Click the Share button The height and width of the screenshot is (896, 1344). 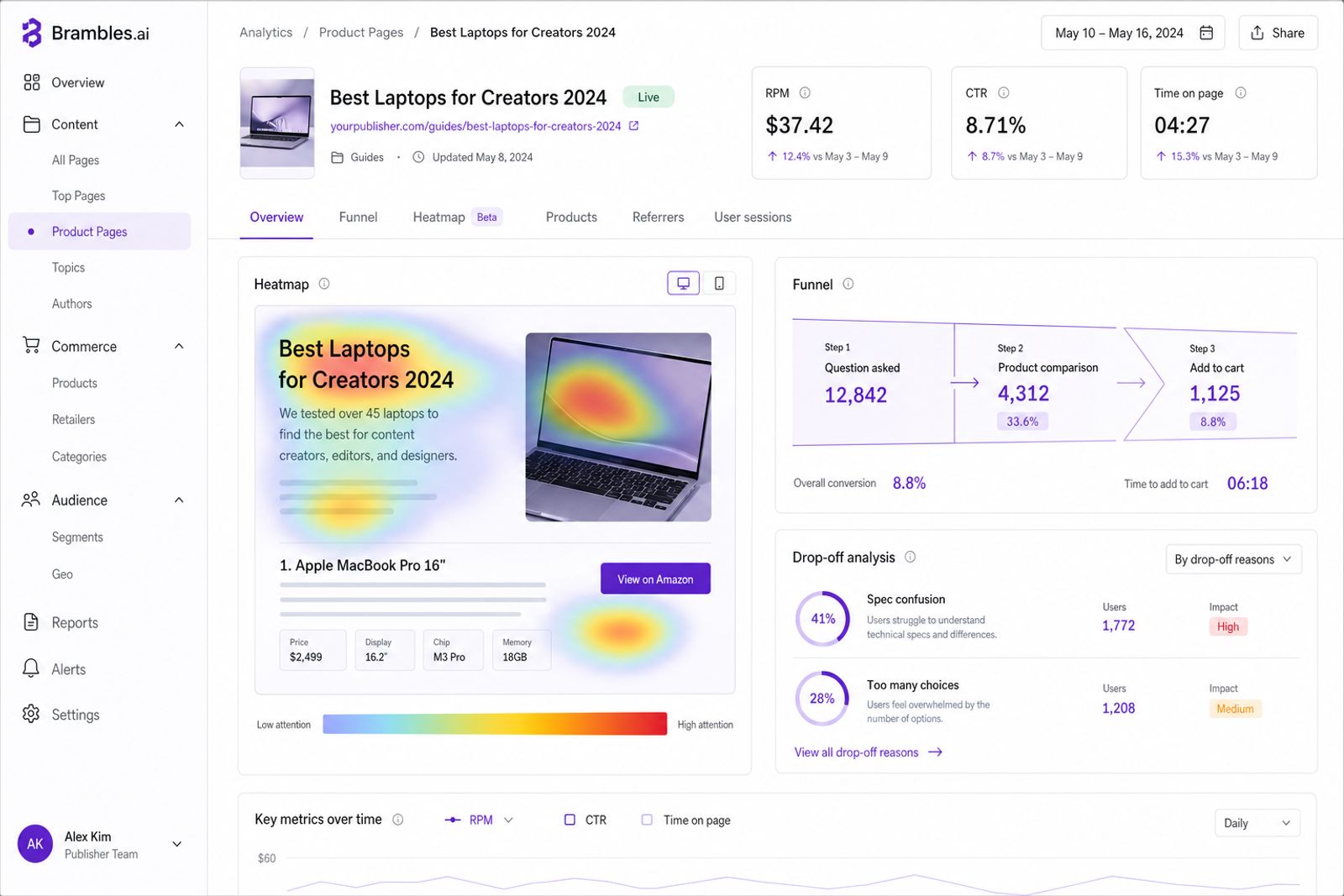pos(1278,33)
